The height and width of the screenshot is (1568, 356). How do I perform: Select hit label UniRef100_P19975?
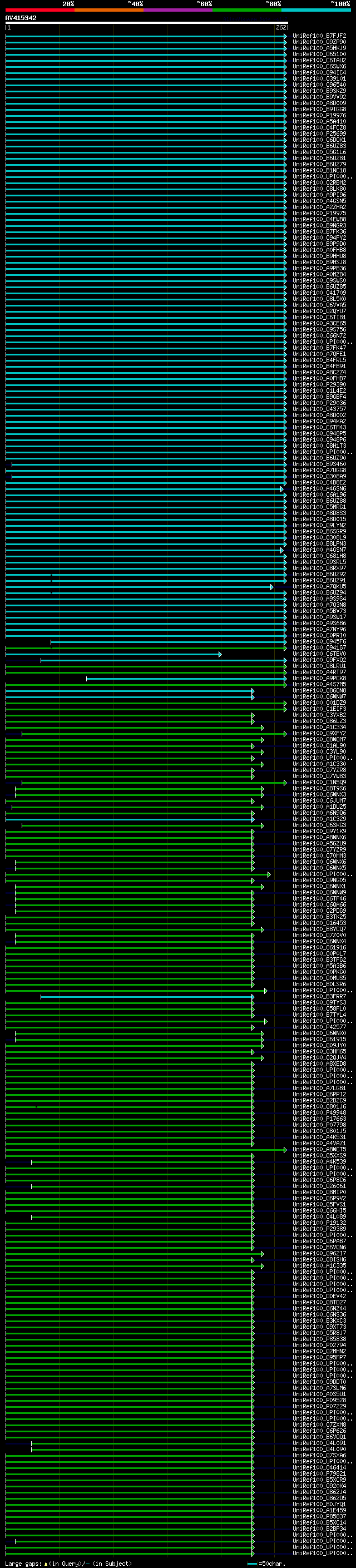point(319,213)
